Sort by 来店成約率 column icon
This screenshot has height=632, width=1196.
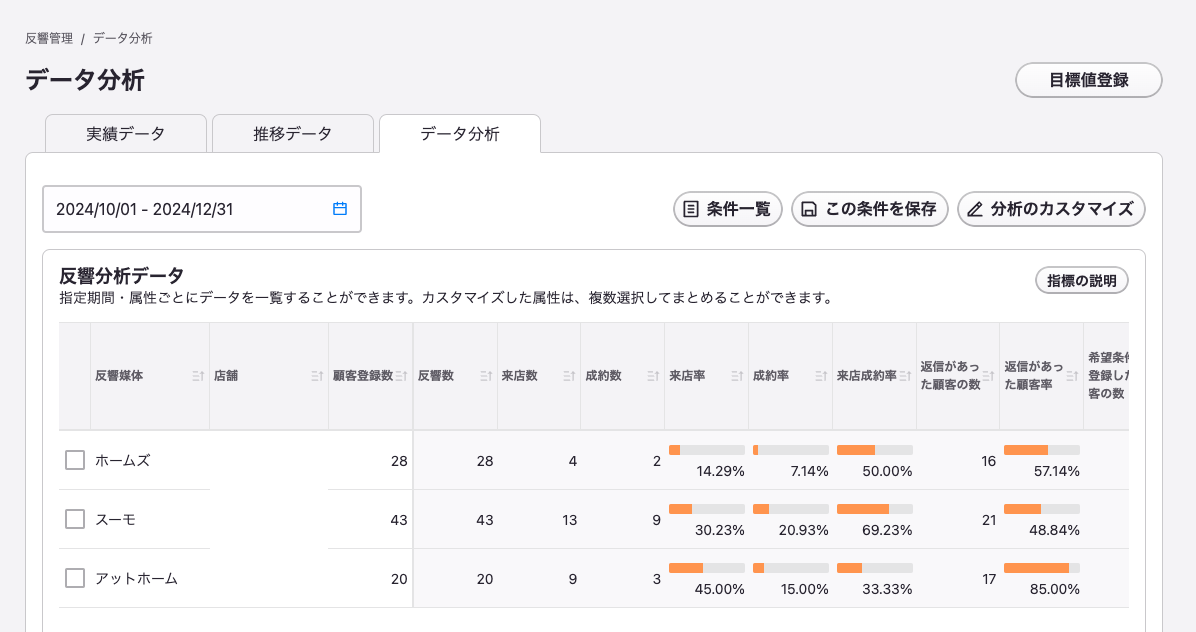click(905, 376)
